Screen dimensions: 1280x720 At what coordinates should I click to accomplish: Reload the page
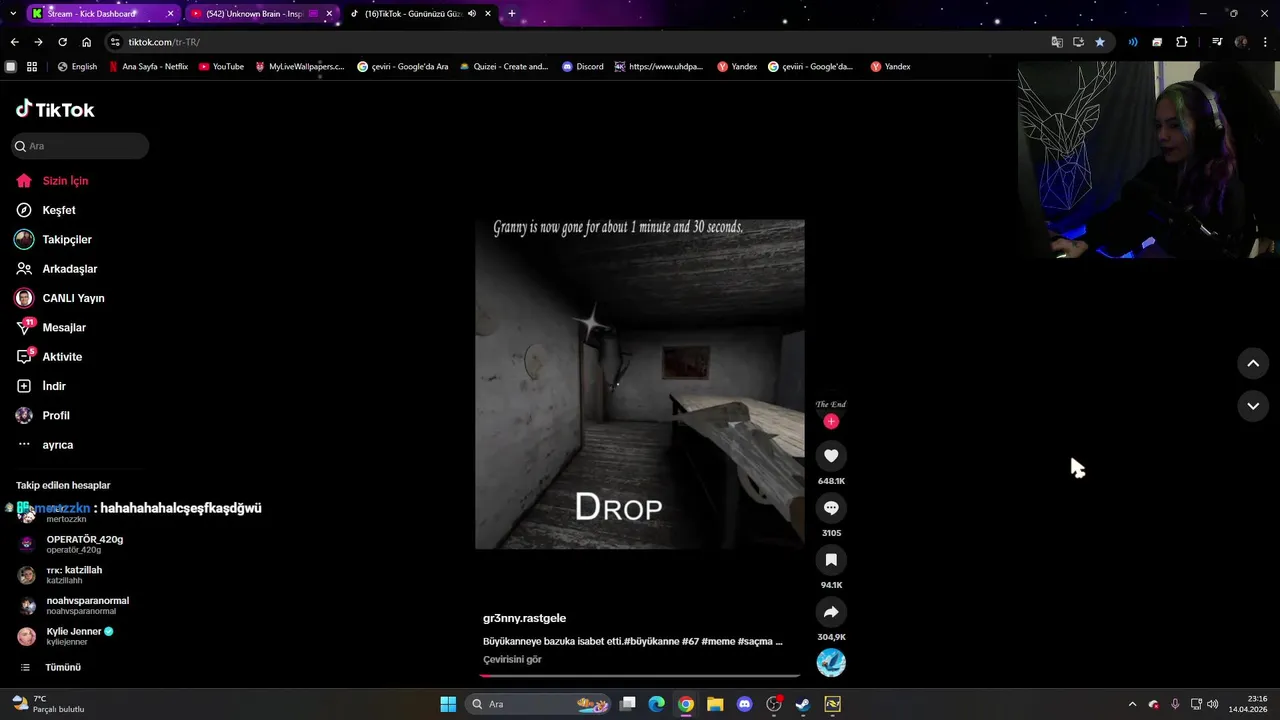coord(62,42)
